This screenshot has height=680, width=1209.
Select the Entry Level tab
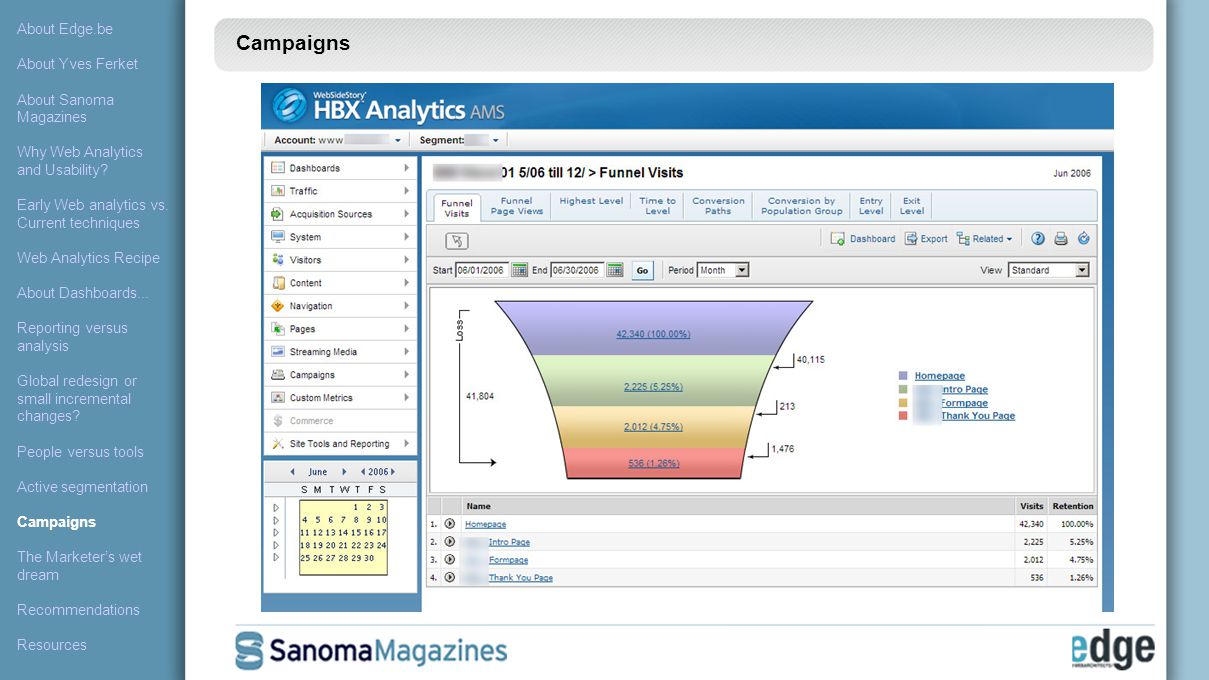tap(871, 206)
